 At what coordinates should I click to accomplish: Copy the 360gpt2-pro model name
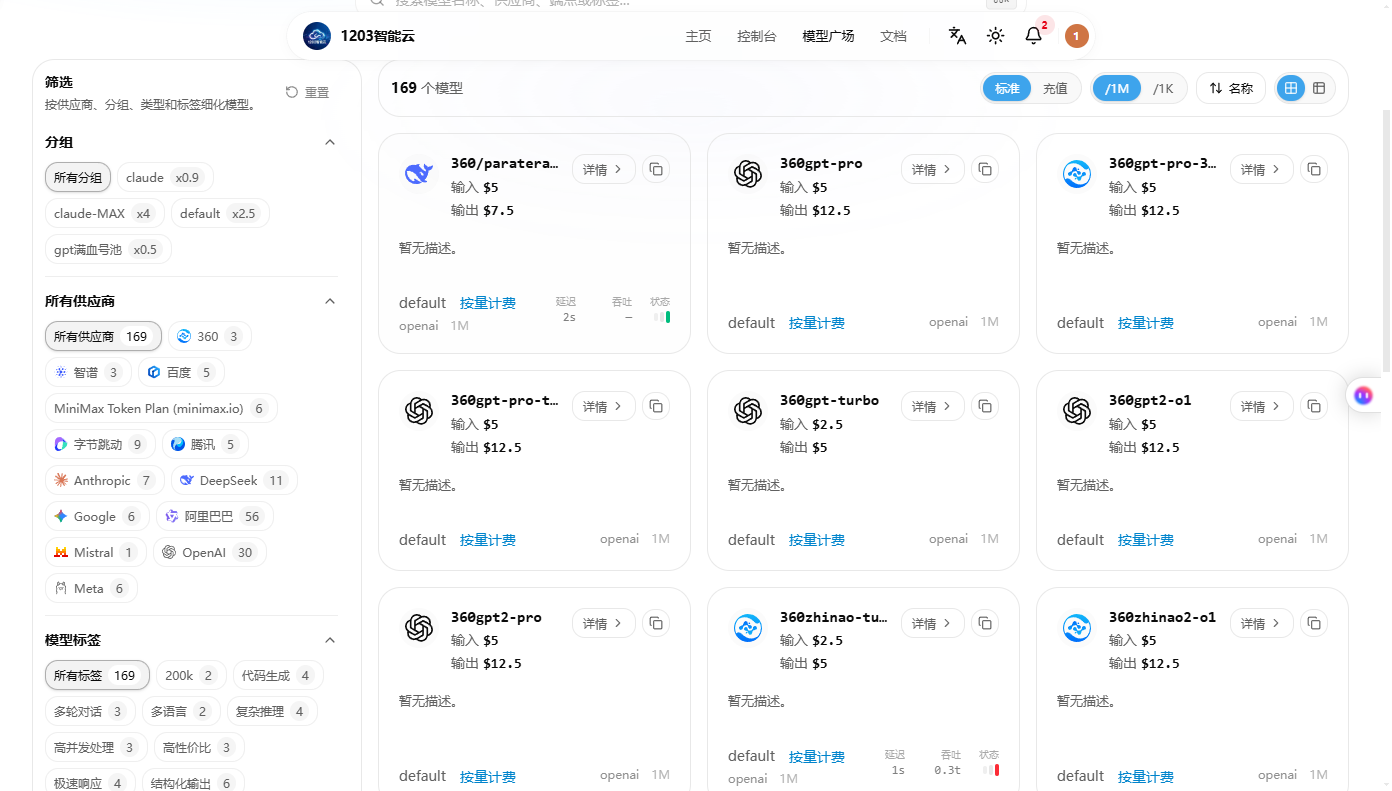pyautogui.click(x=656, y=623)
